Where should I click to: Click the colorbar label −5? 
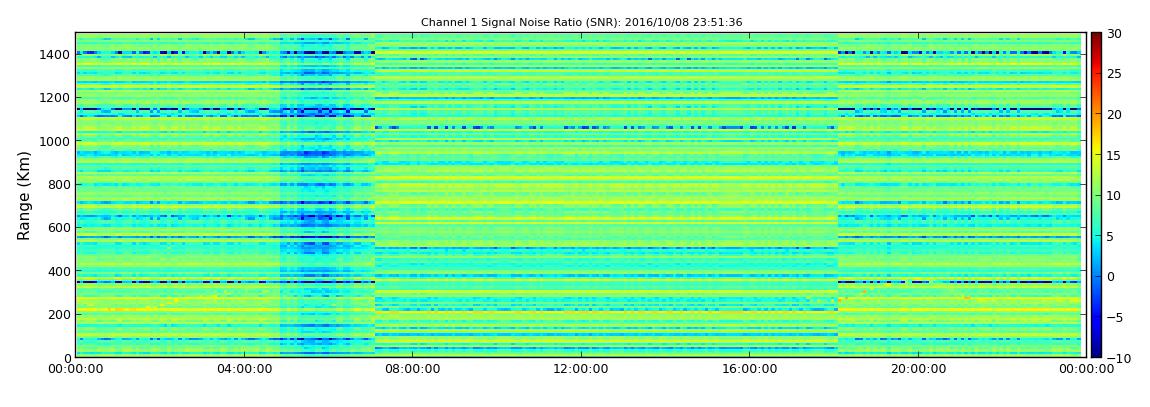1115,317
